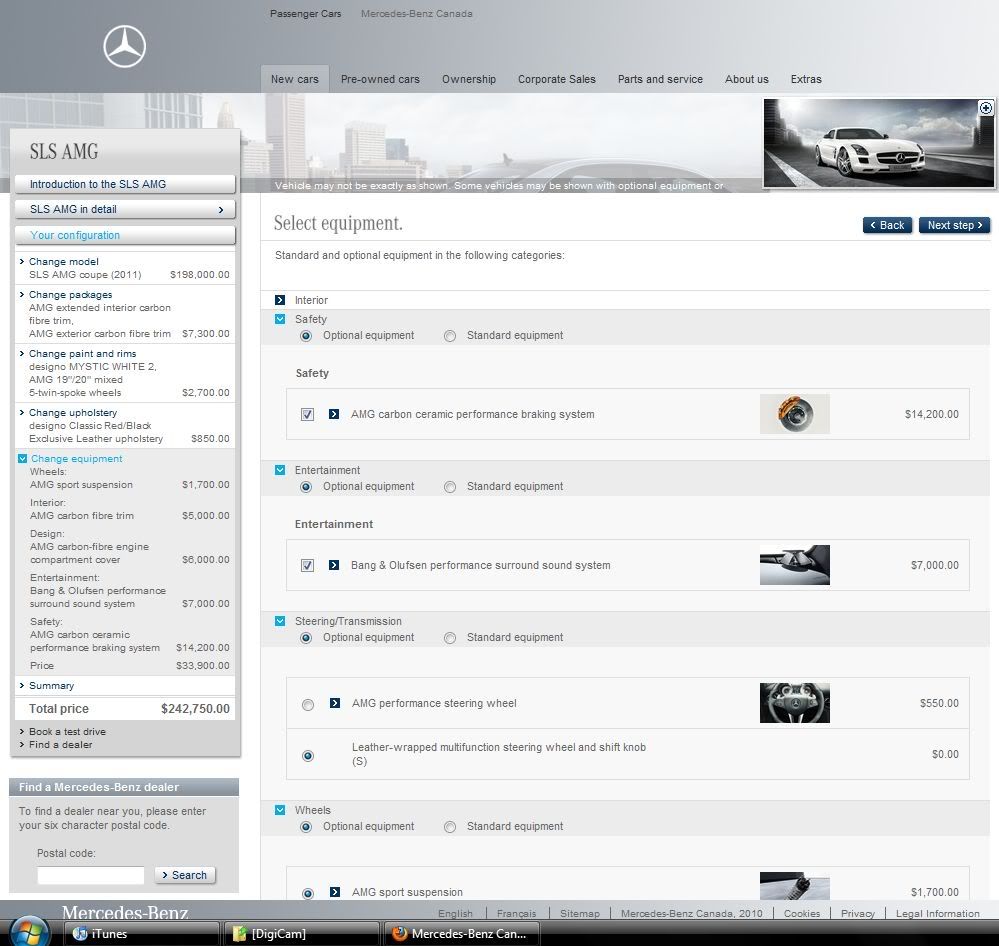Open Your configuration
The image size is (999, 946).
(x=125, y=235)
